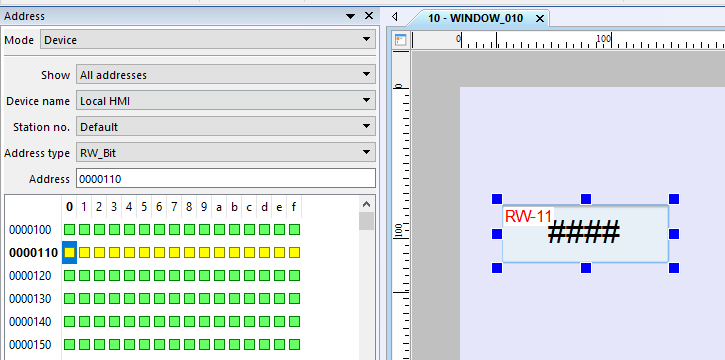The width and height of the screenshot is (725, 360).
Task: Select the RW-11 numeric object
Action: pos(585,234)
